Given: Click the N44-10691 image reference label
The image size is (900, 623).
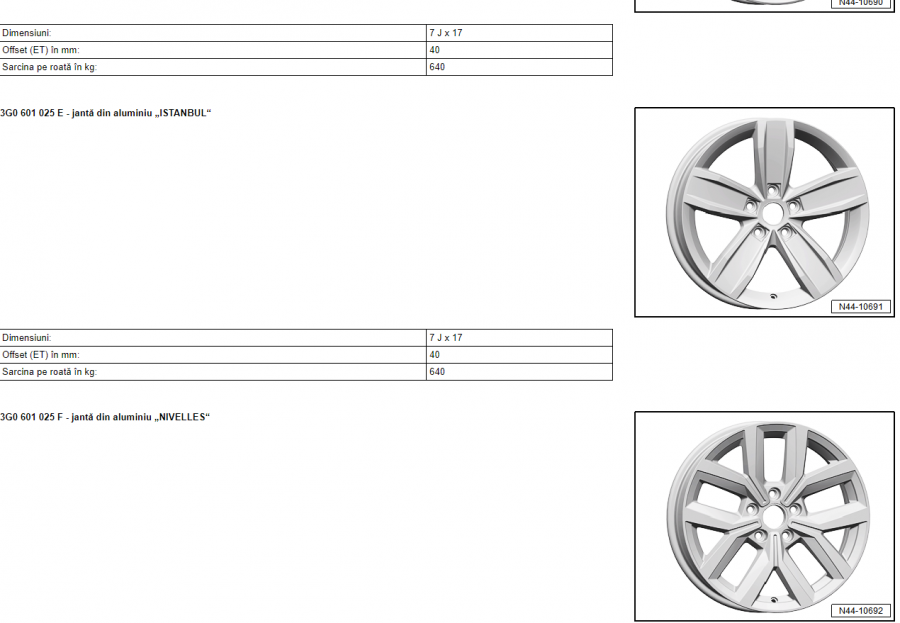Looking at the screenshot, I should [860, 307].
